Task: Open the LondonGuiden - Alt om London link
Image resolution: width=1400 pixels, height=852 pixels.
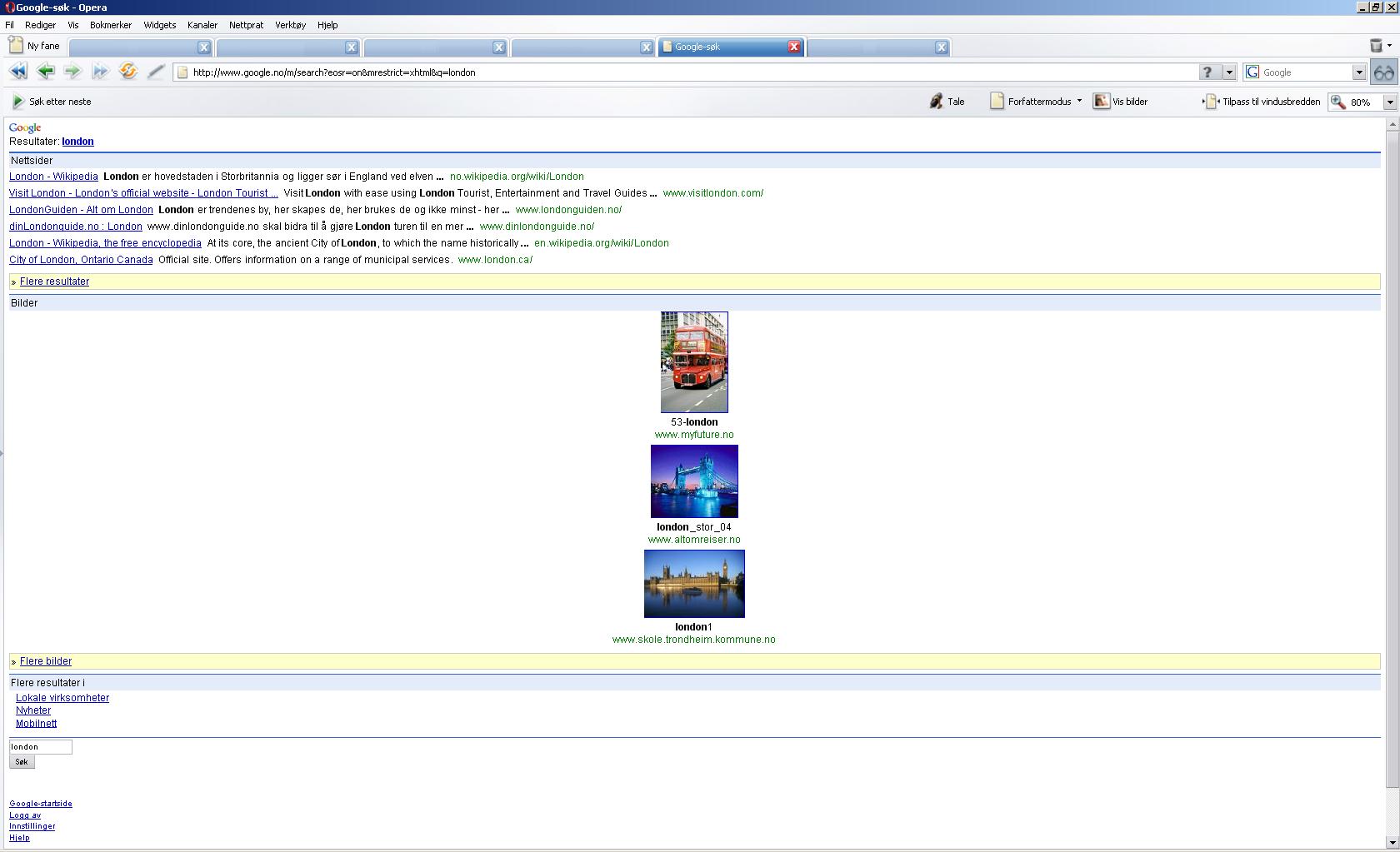Action: [x=81, y=210]
